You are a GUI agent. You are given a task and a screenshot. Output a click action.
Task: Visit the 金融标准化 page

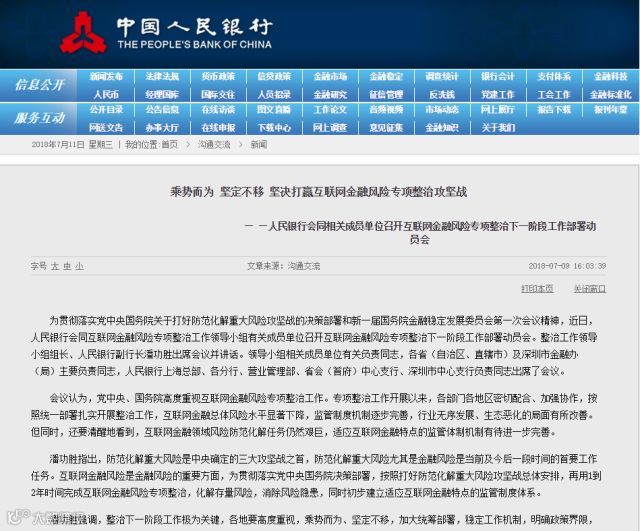click(x=611, y=95)
